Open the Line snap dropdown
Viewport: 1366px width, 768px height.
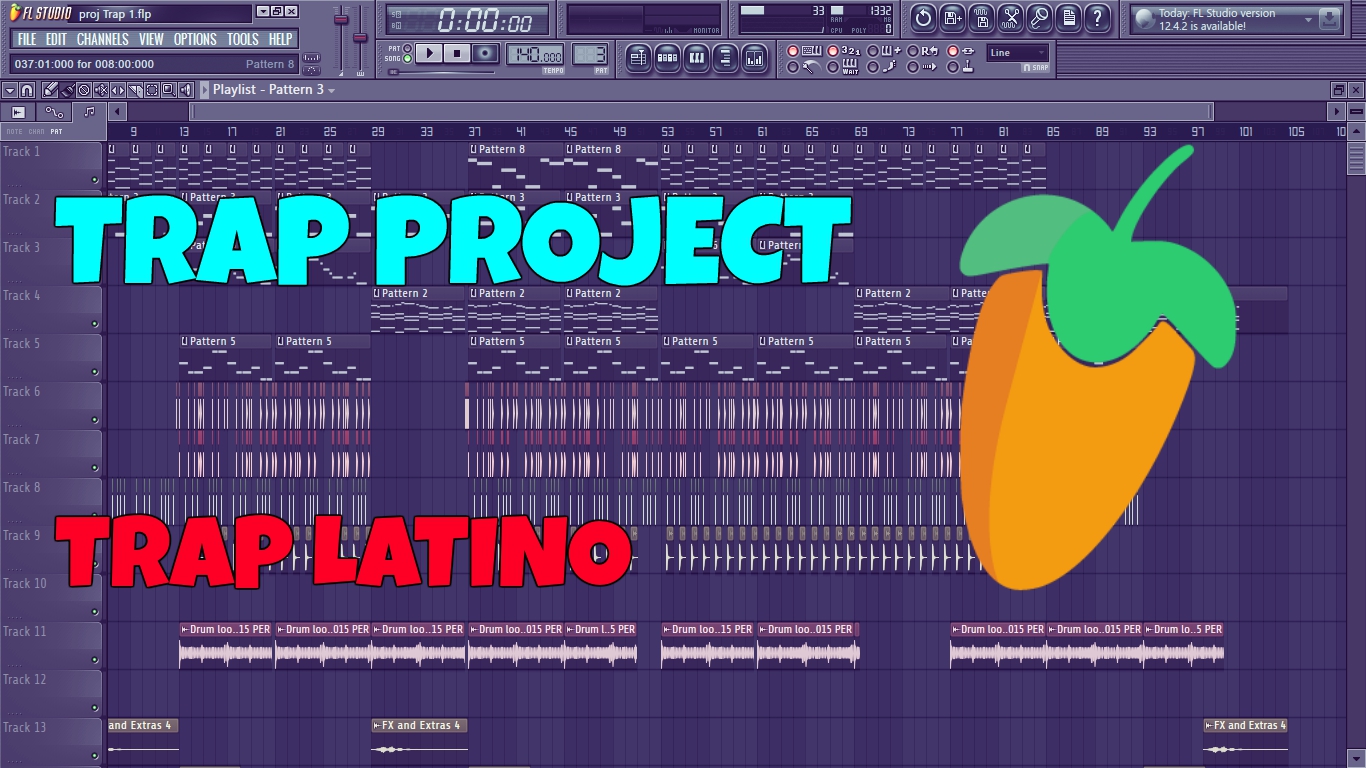[1017, 52]
